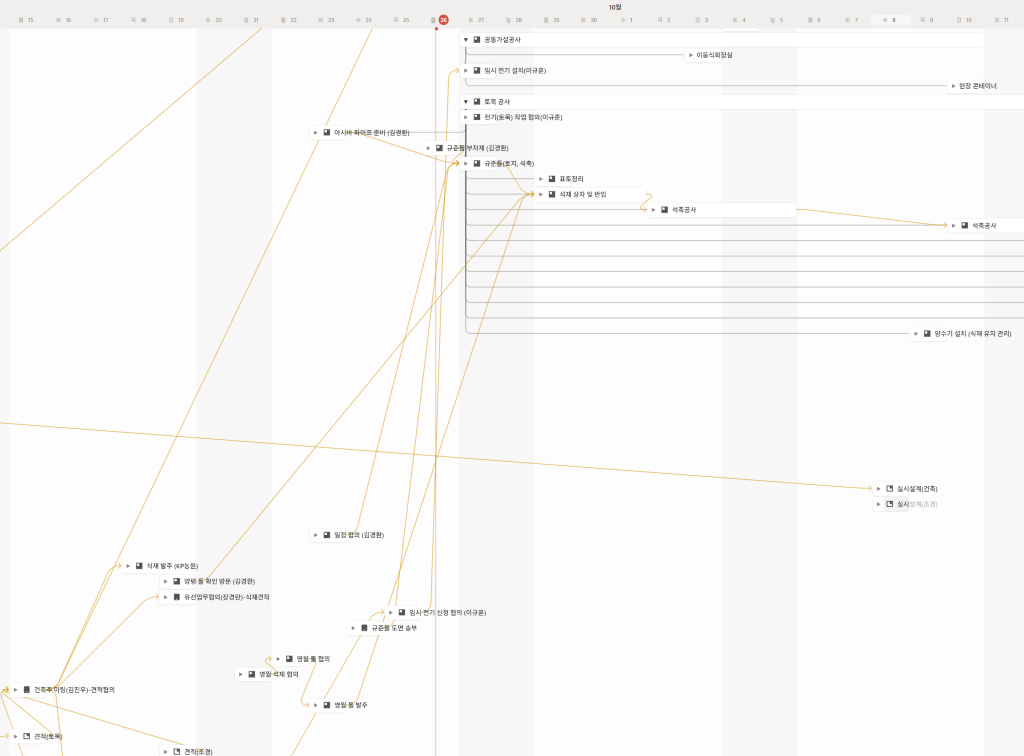Expand the 석축공사 task disclosure triangle
Screen dimensions: 1024x756
coord(653,210)
